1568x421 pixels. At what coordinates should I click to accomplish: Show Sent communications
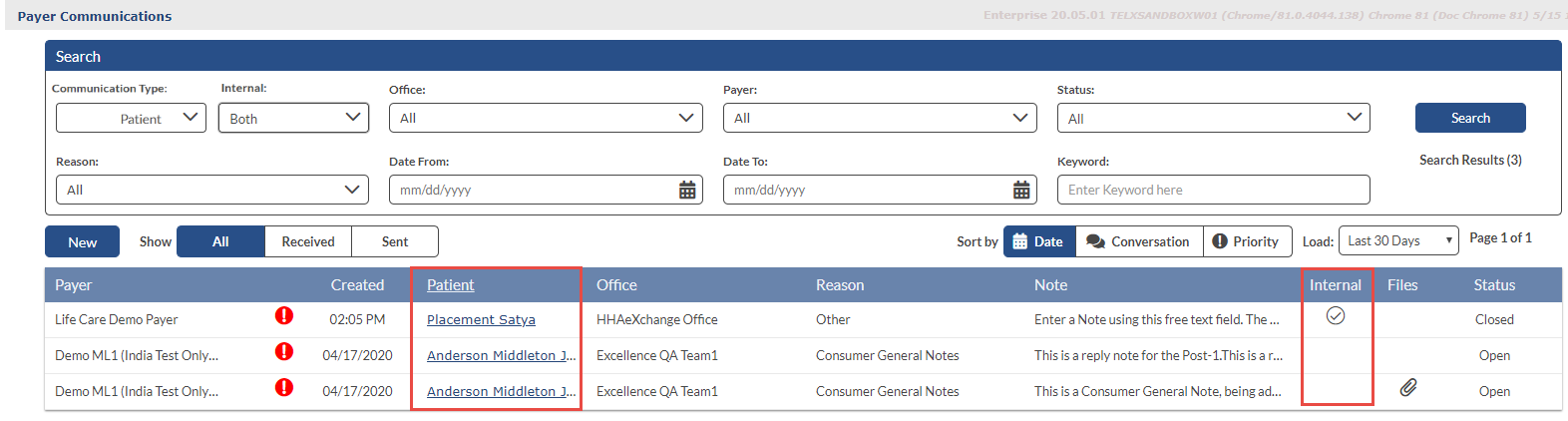pos(395,241)
